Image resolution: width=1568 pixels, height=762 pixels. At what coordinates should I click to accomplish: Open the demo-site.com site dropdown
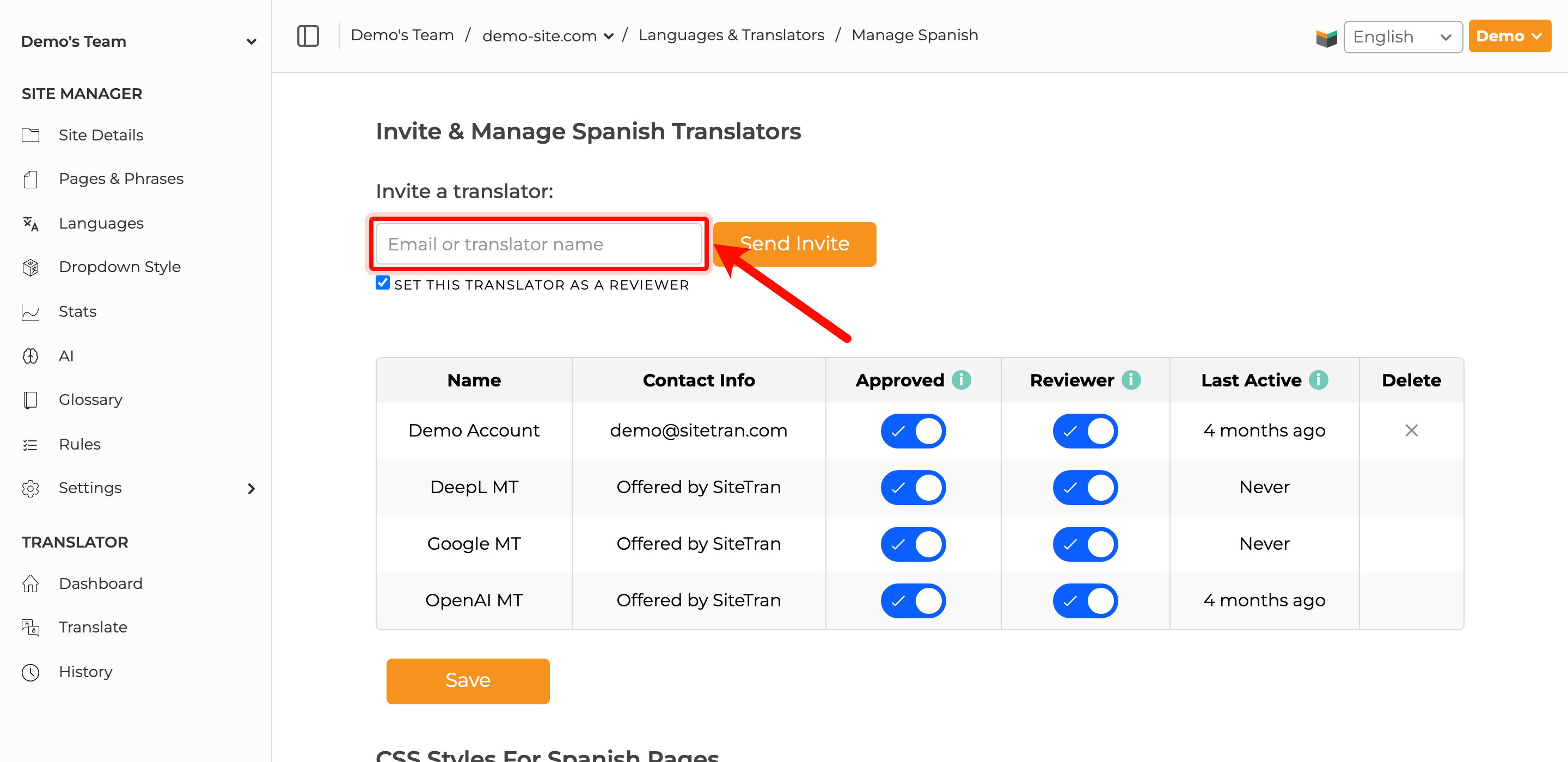coord(547,36)
